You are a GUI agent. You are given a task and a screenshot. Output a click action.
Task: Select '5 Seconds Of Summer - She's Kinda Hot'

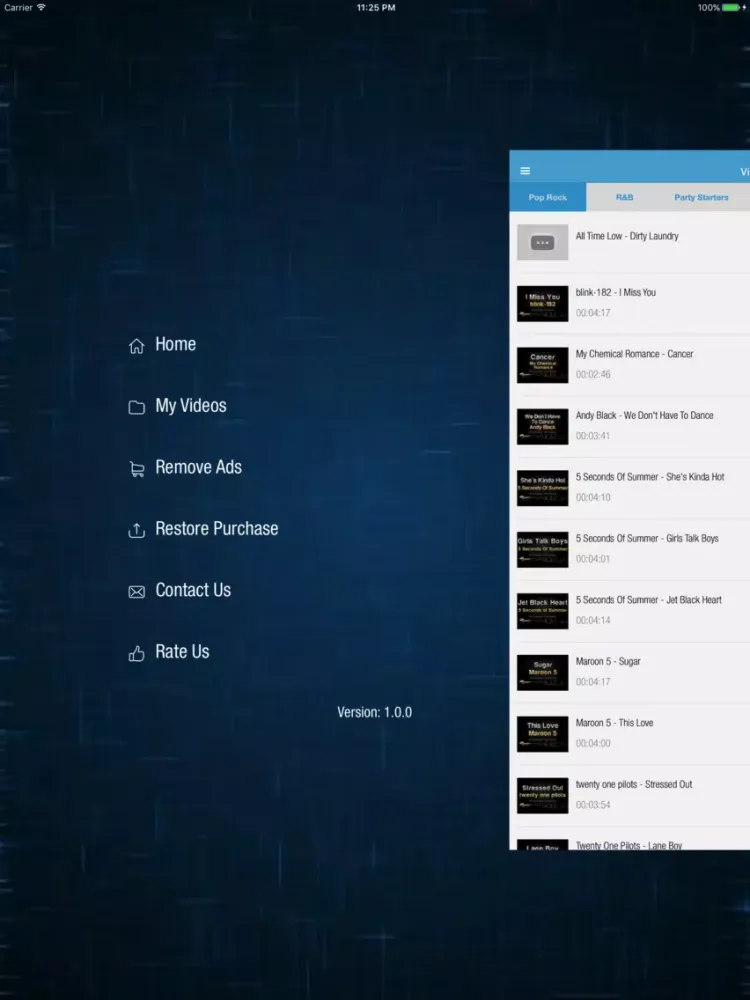coord(650,477)
